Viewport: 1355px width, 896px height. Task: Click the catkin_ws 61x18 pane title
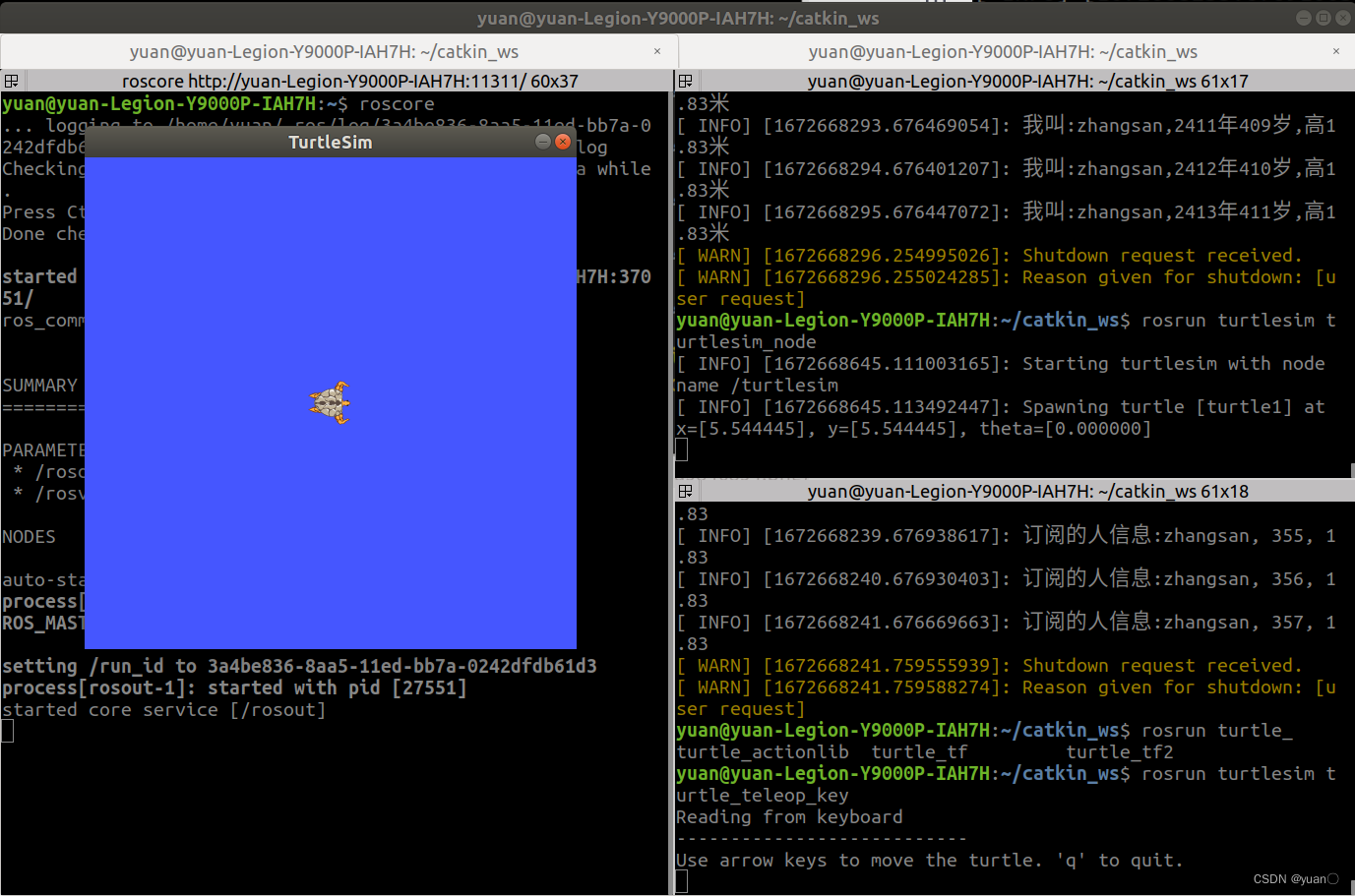1027,491
